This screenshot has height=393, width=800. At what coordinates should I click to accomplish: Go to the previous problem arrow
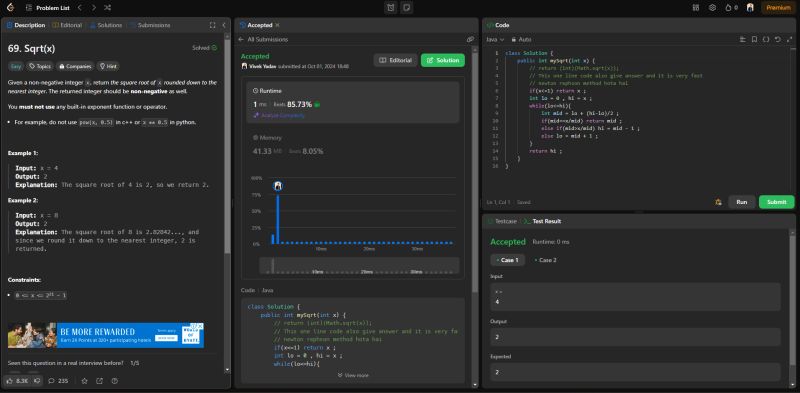[x=80, y=8]
